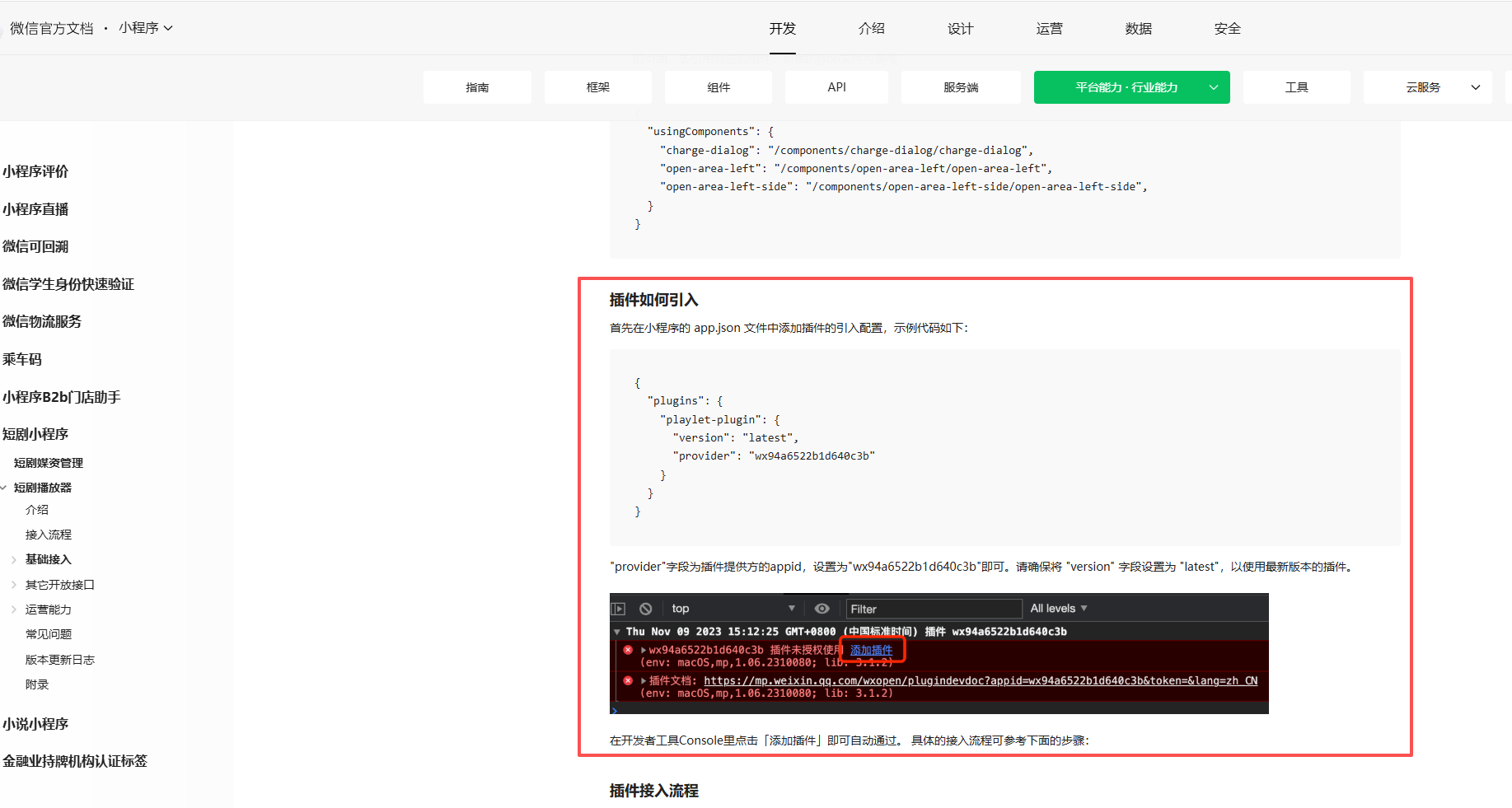Open 接入流程 under 短剧播放器
Screen dimensions: 1512x808
[49, 535]
